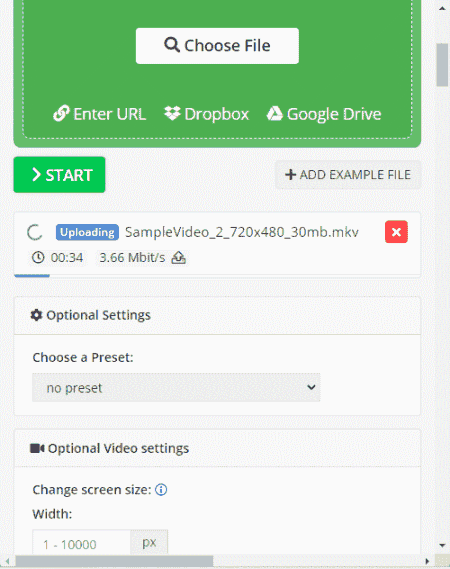Click the 3.66 Mbit/s upload speed

[132, 258]
